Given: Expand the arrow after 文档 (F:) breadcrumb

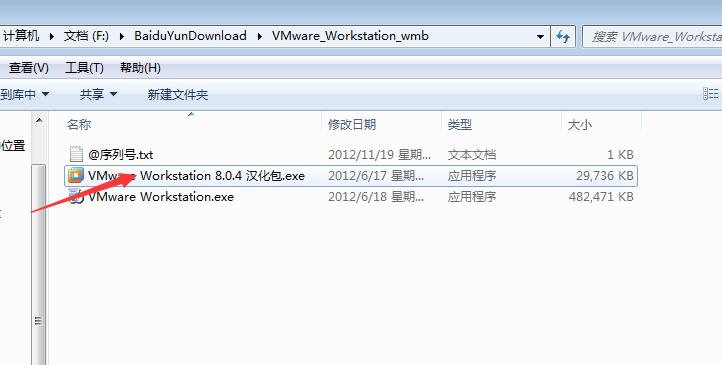Looking at the screenshot, I should (122, 36).
